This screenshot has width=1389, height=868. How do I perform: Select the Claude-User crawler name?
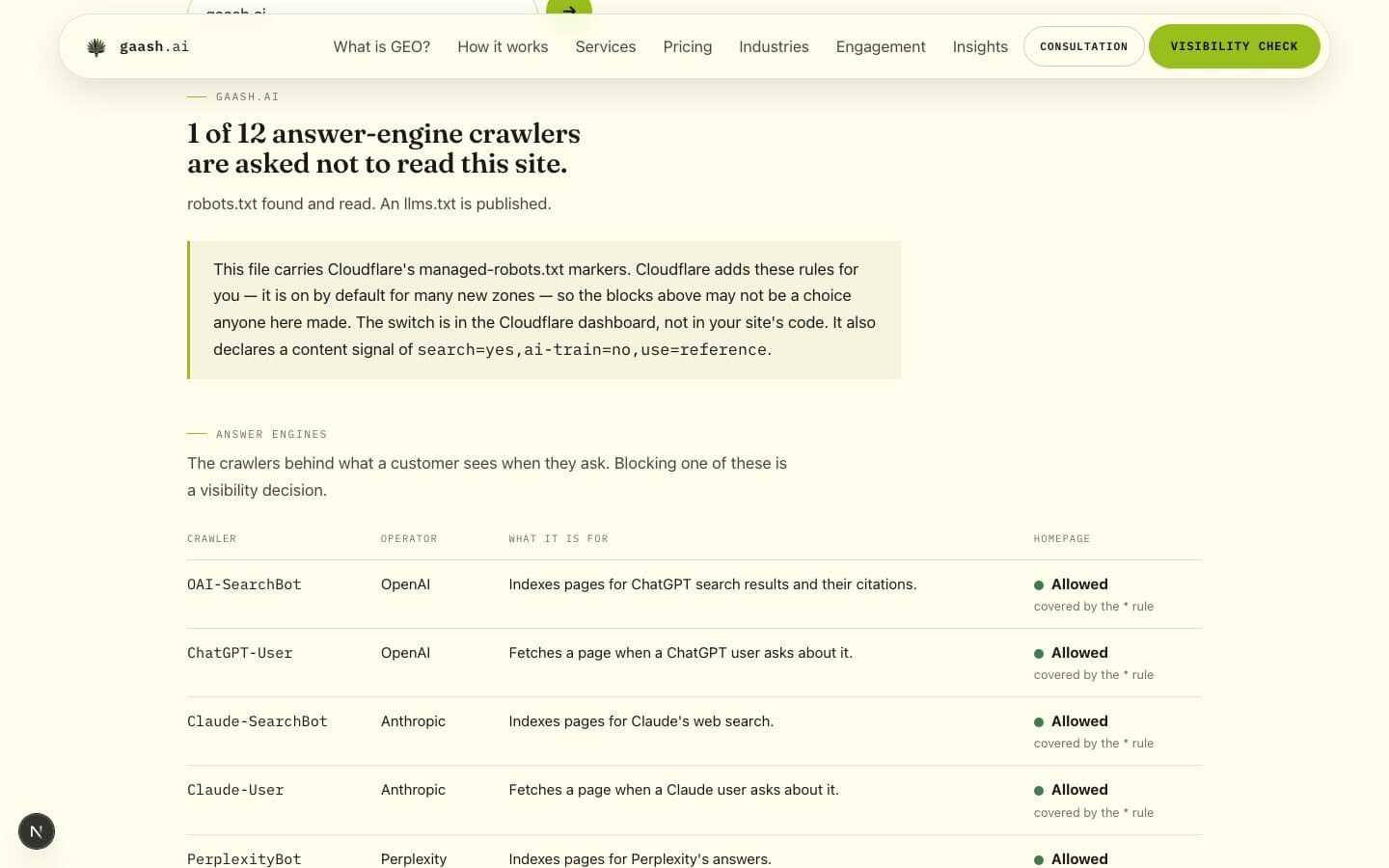[235, 790]
